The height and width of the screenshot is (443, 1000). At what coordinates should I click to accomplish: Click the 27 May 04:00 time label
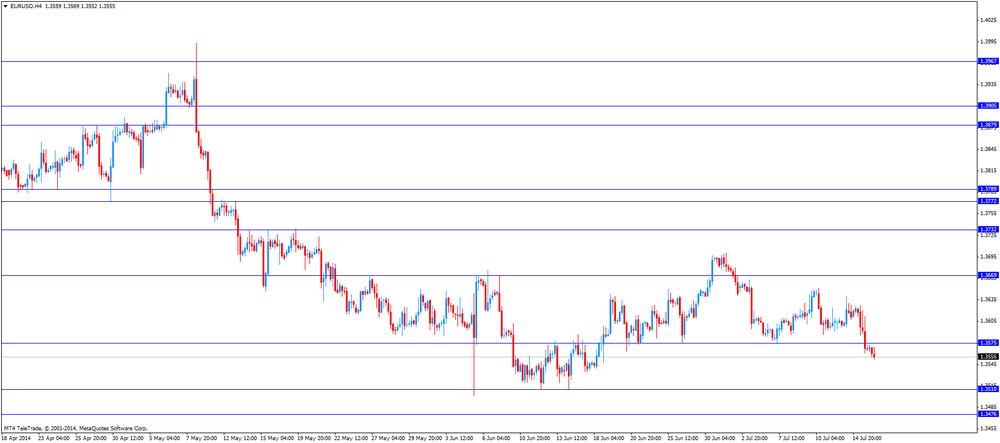386,439
